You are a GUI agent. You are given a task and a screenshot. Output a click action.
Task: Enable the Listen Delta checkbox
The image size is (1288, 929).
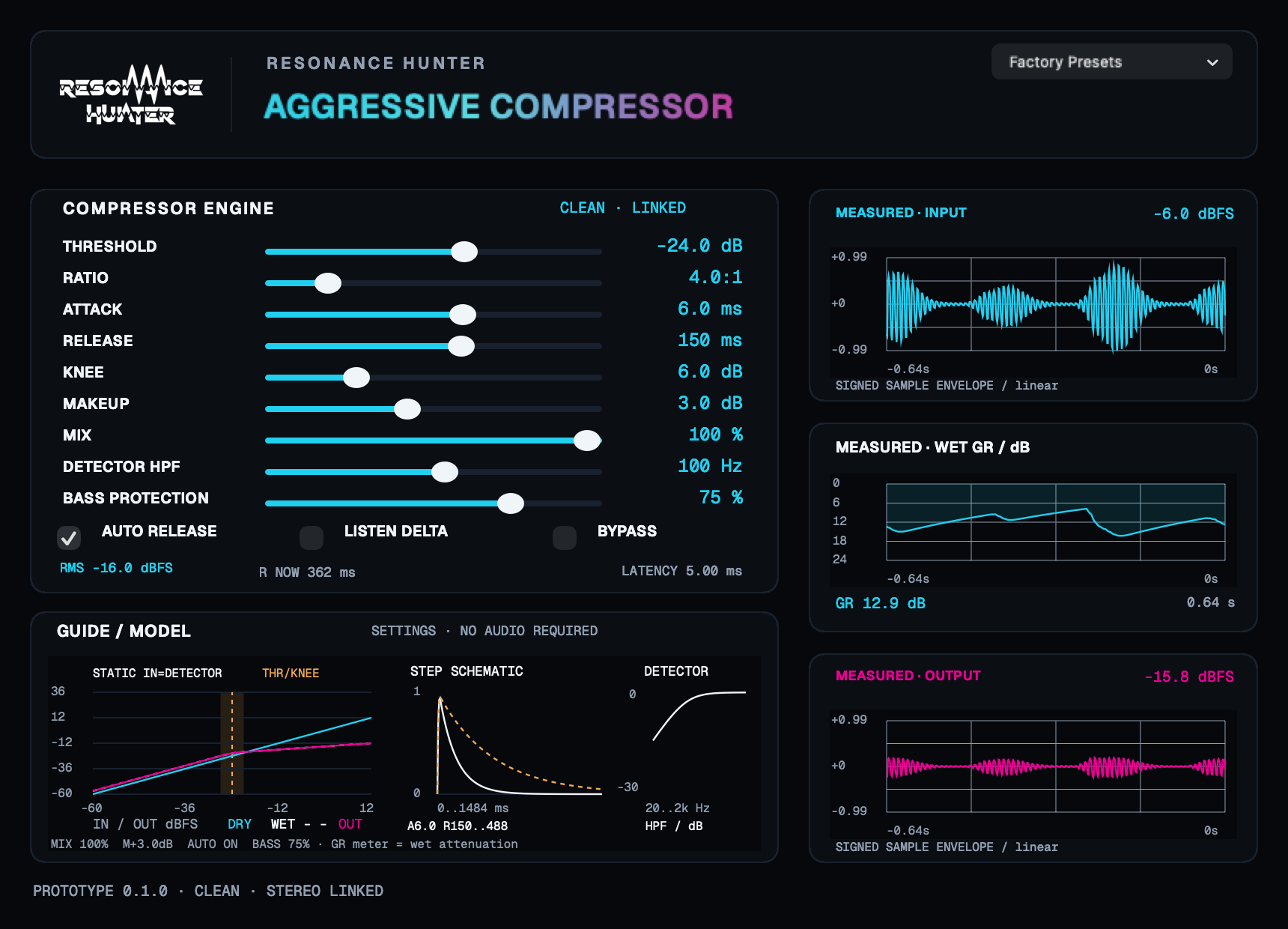(312, 537)
